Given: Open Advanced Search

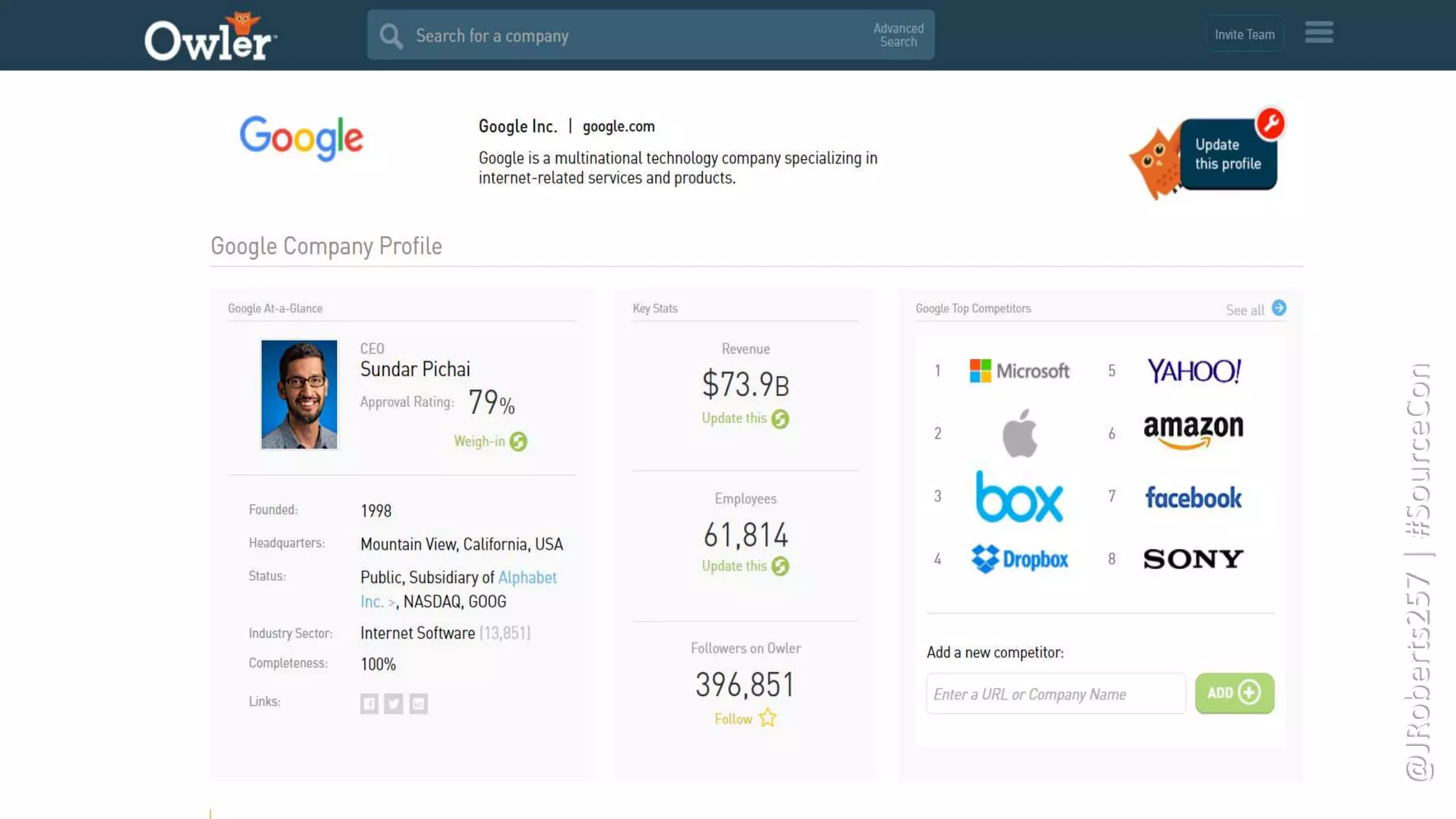Looking at the screenshot, I should (898, 35).
